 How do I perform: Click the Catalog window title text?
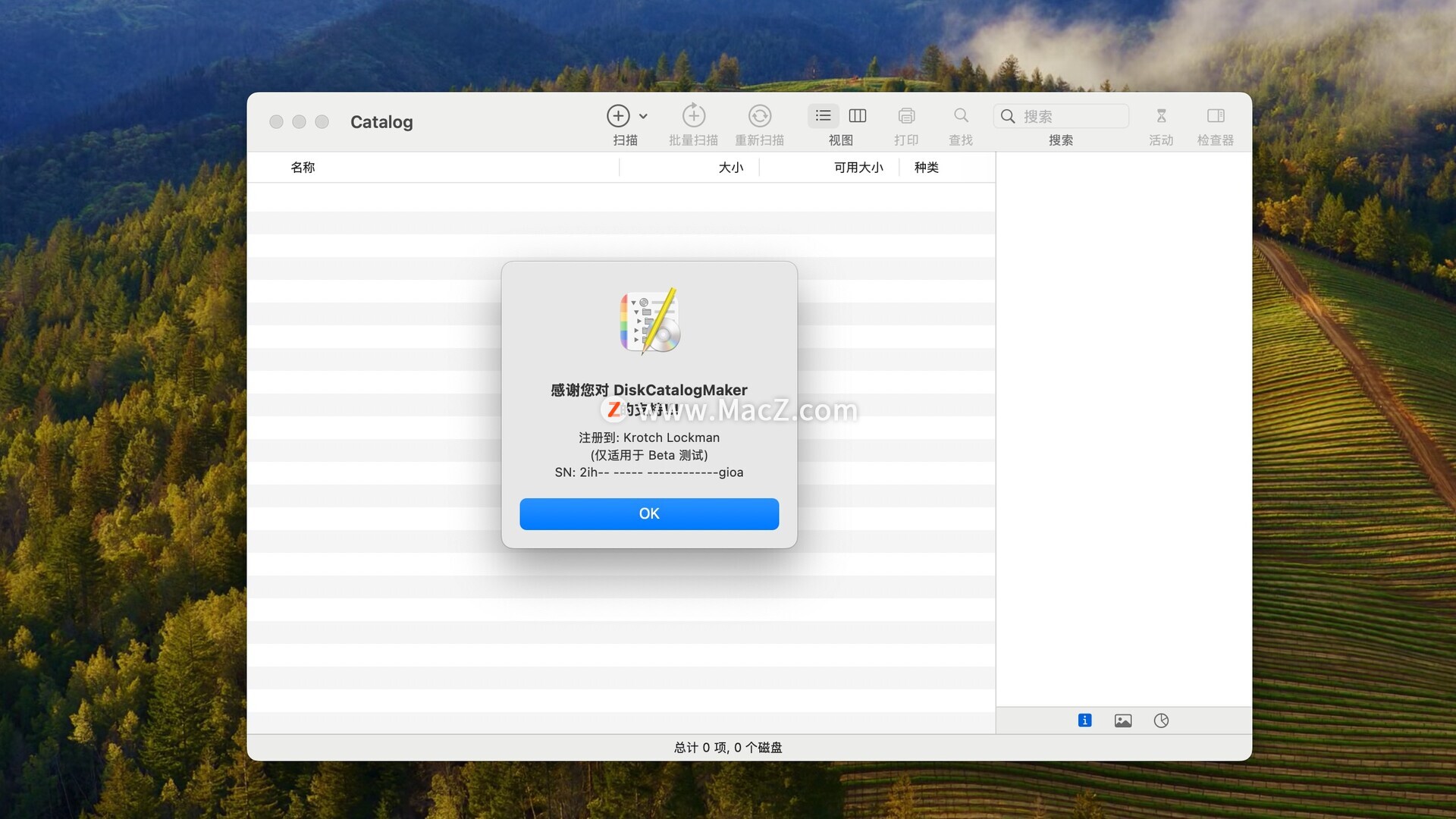381,122
